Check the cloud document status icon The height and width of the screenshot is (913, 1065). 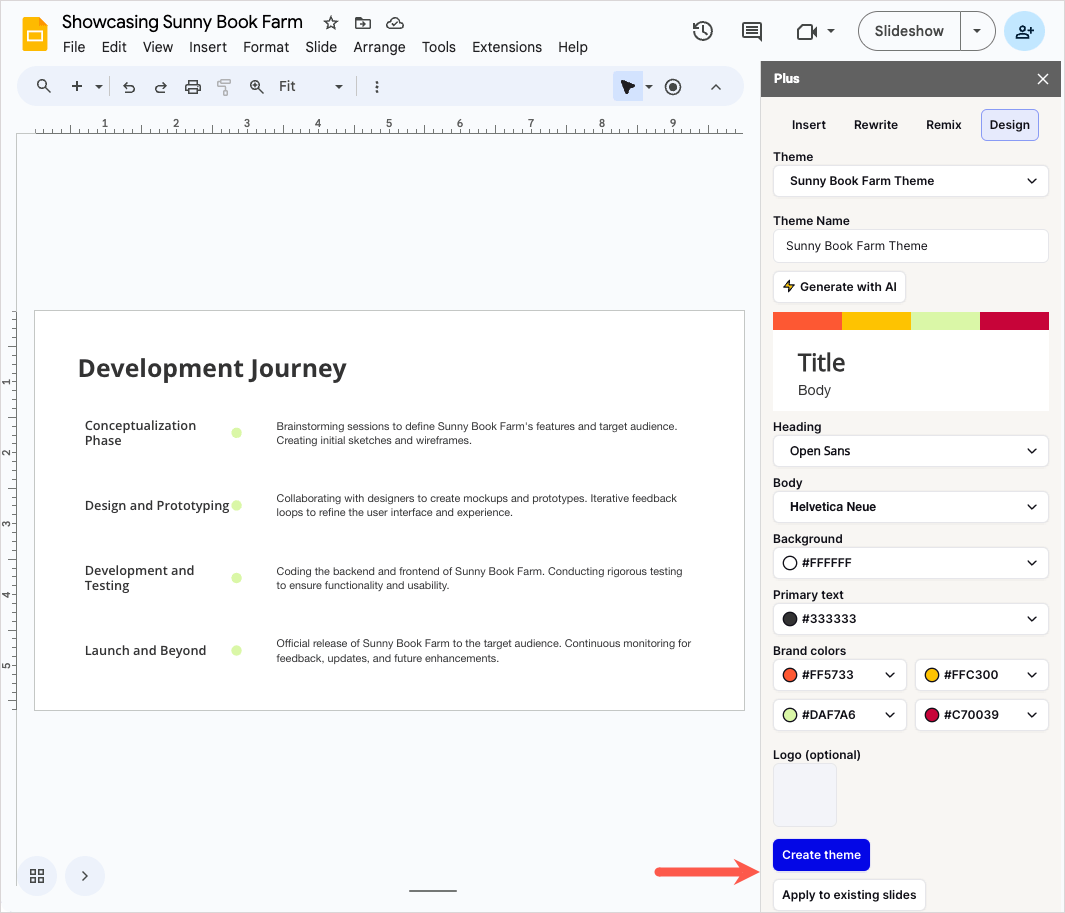[395, 23]
